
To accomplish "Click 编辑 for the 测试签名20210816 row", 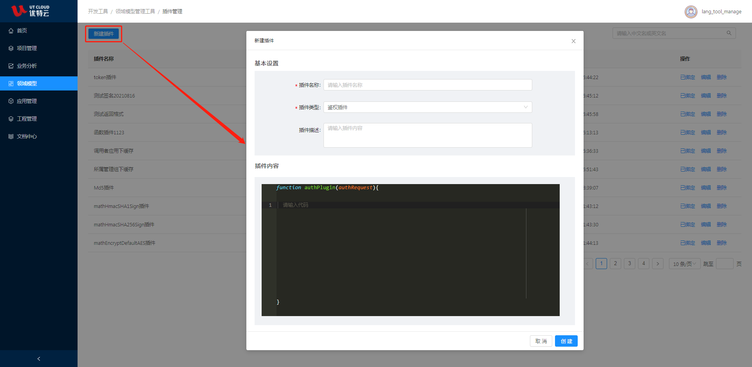I will point(705,96).
